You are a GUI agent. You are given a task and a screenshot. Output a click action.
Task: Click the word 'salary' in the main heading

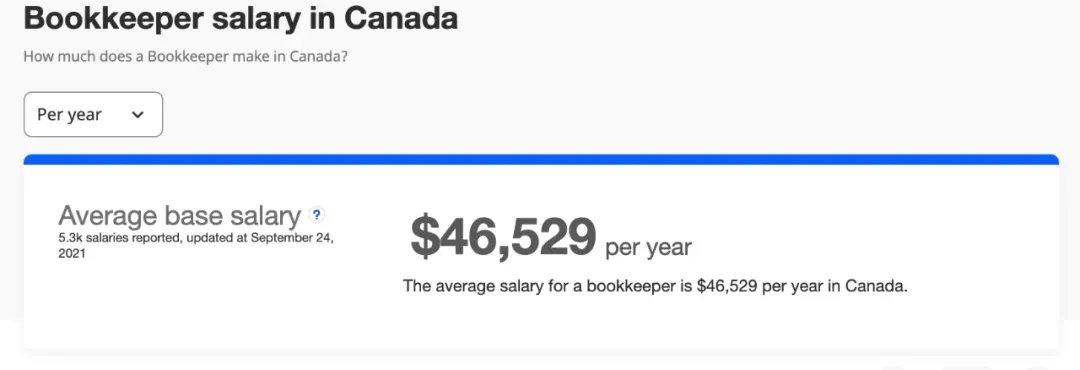256,19
